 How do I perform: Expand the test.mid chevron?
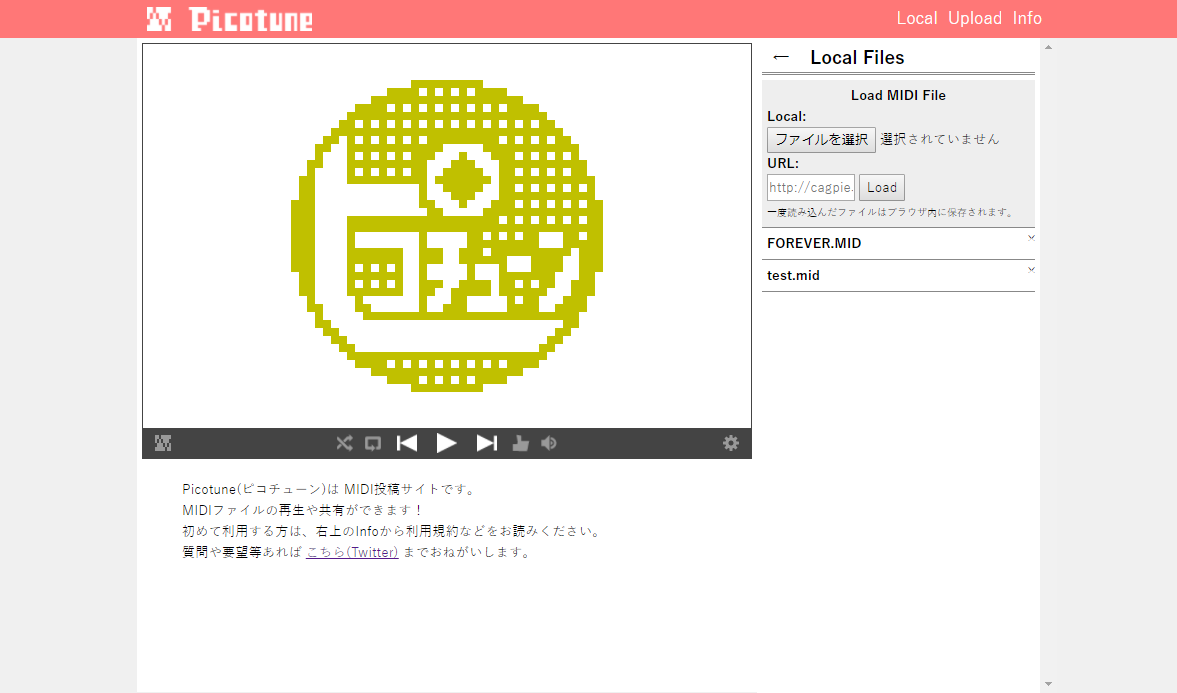(x=1031, y=270)
